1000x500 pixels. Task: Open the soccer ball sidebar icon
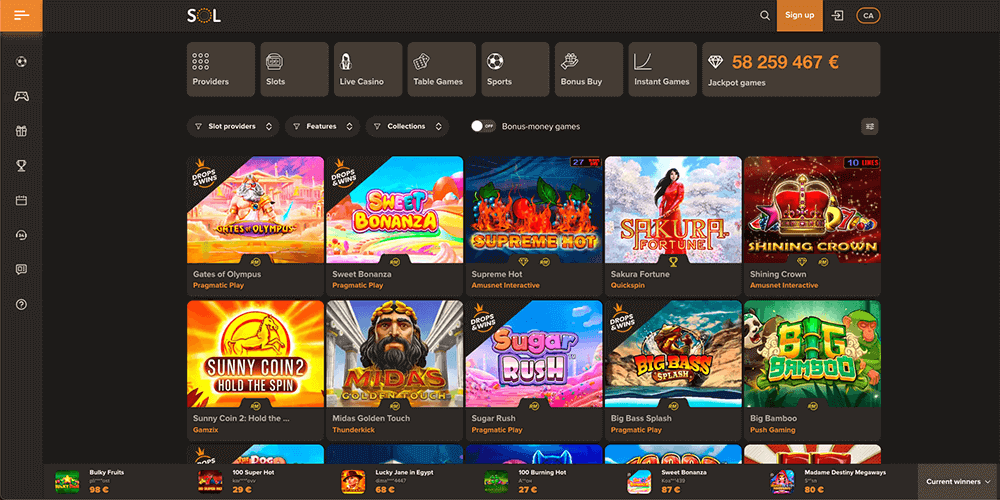pyautogui.click(x=22, y=62)
